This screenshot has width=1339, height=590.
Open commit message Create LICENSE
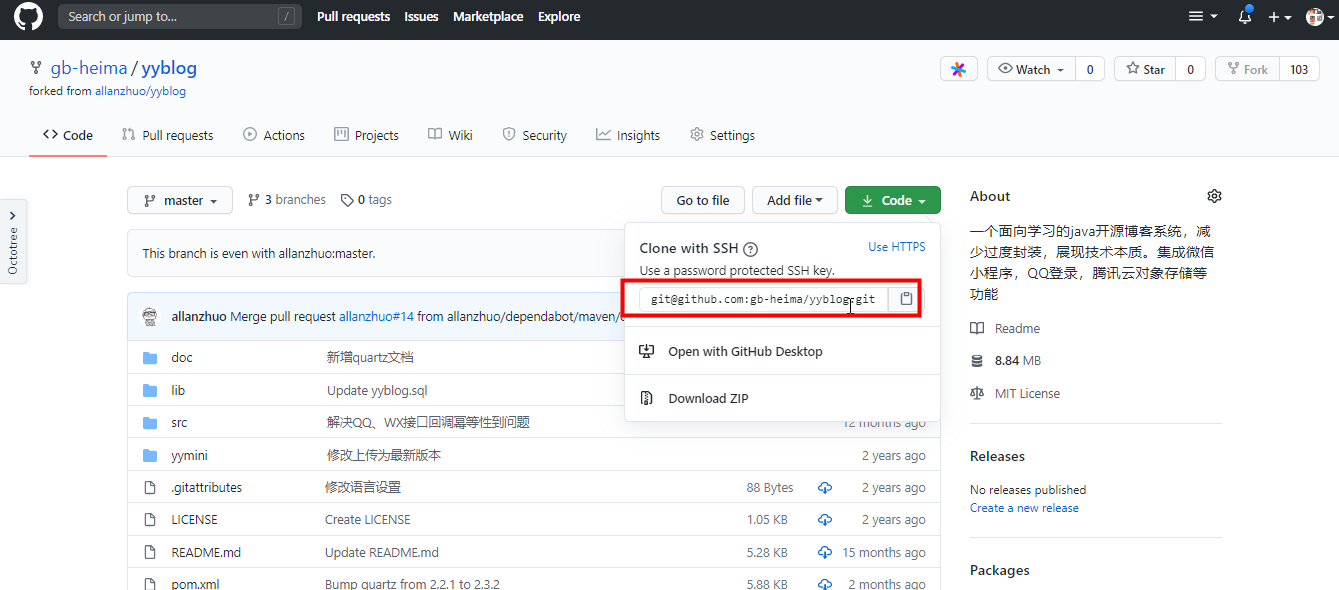(368, 520)
